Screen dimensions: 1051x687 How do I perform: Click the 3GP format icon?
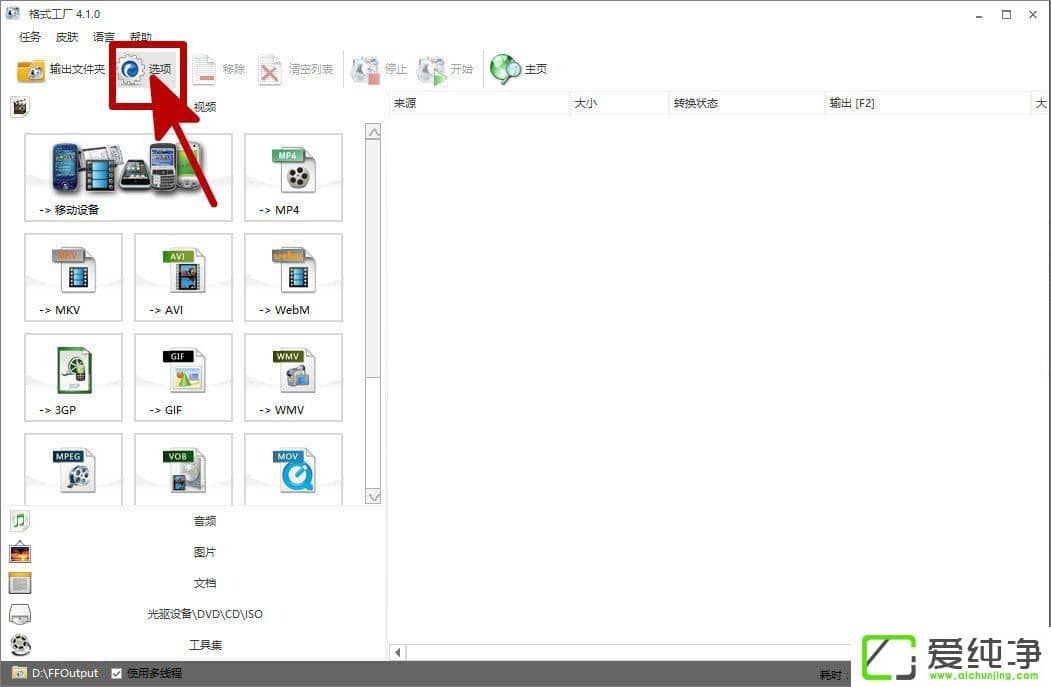click(x=73, y=377)
